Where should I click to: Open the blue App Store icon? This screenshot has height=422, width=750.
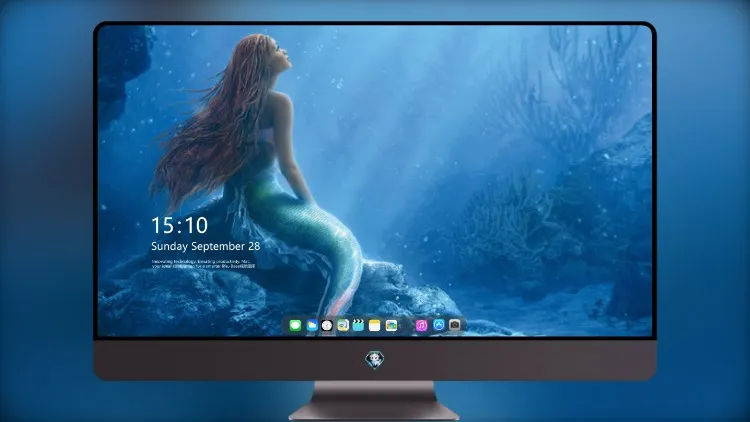tap(439, 325)
